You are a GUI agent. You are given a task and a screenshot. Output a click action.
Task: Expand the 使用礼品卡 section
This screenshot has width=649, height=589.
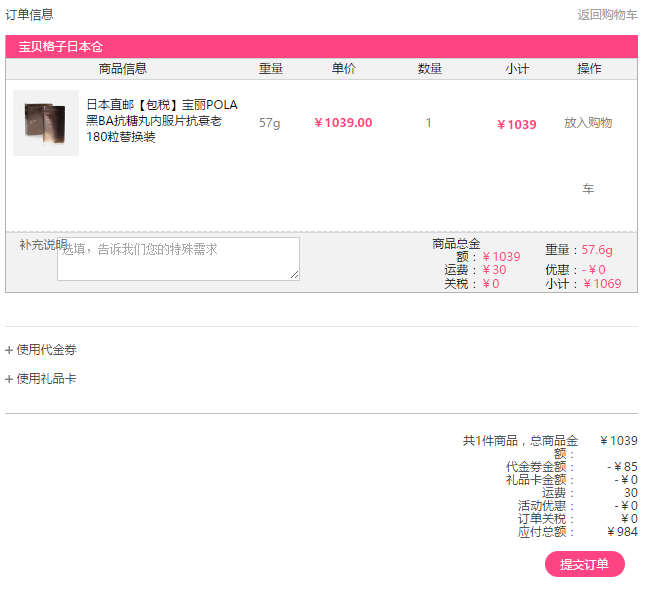(x=41, y=379)
